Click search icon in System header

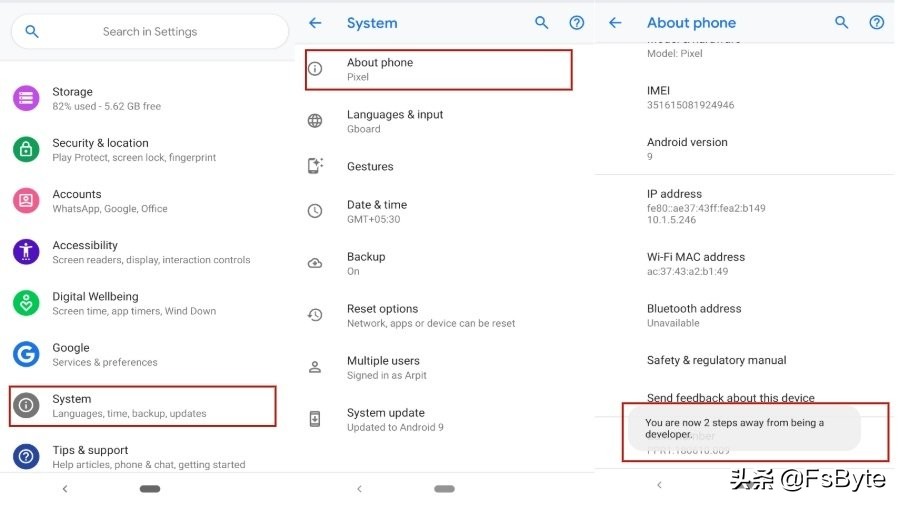tap(542, 22)
